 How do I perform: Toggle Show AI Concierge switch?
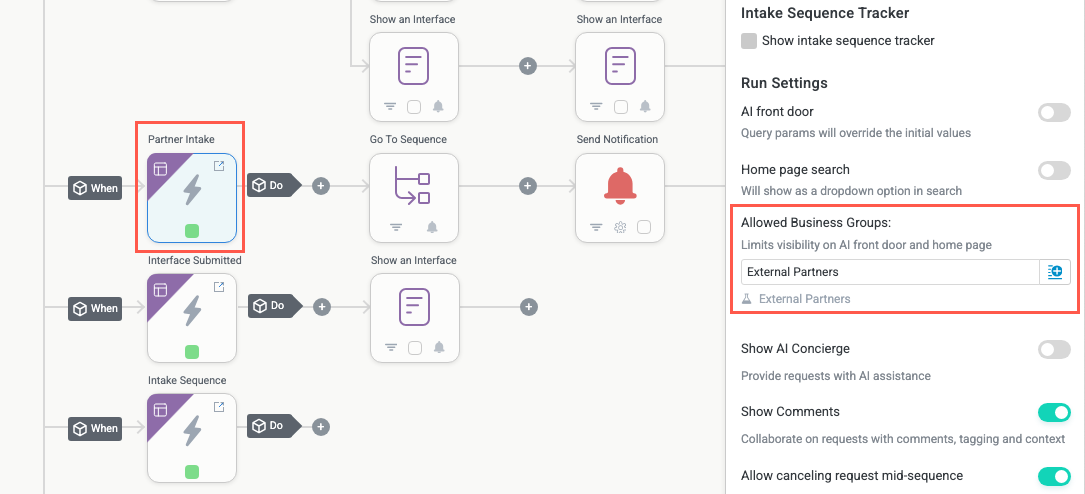pos(1054,350)
